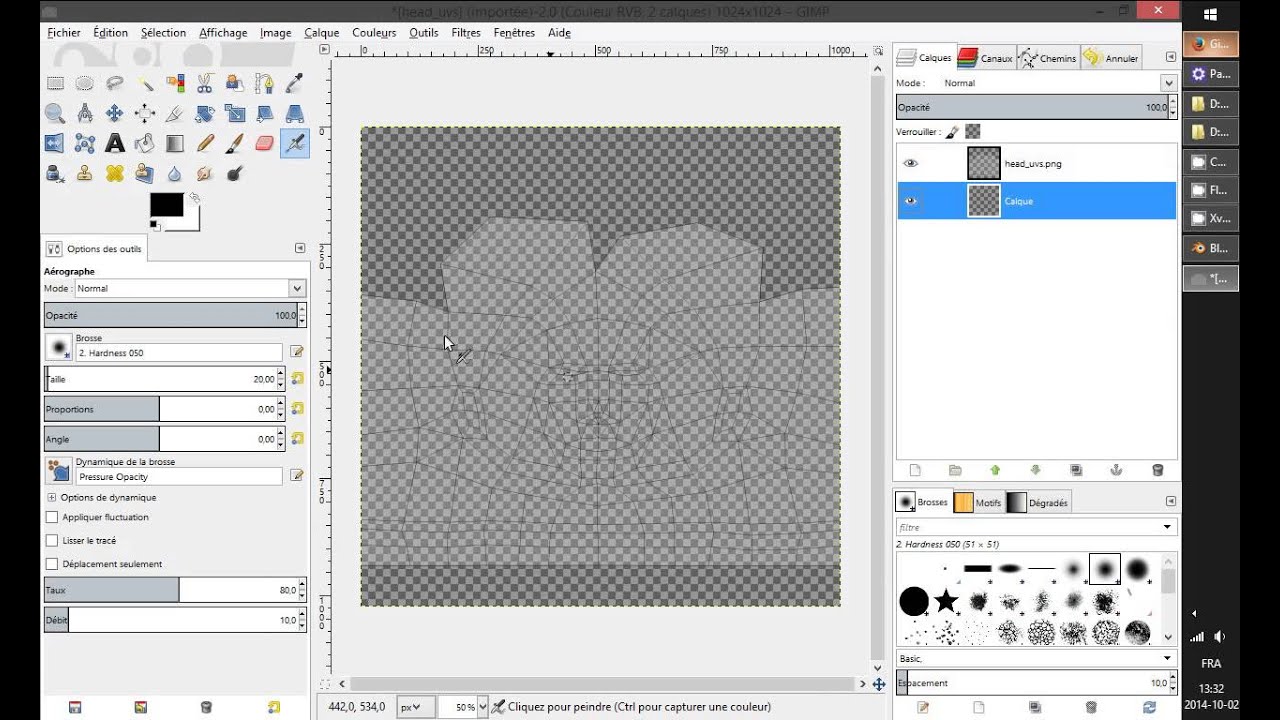
Task: Choose the Heal tool
Action: click(x=114, y=173)
